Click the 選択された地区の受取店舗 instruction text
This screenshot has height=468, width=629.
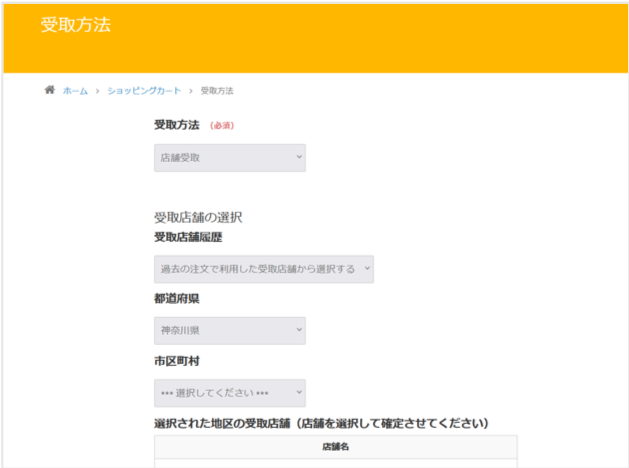tap(321, 423)
